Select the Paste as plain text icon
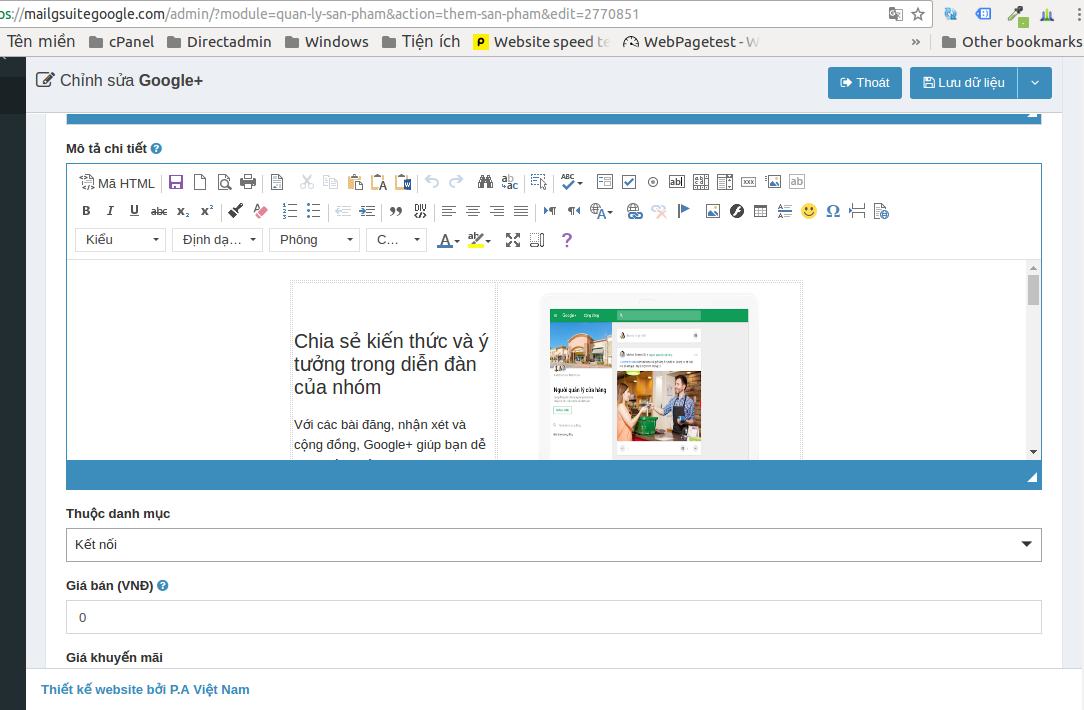The image size is (1084, 710). [379, 183]
